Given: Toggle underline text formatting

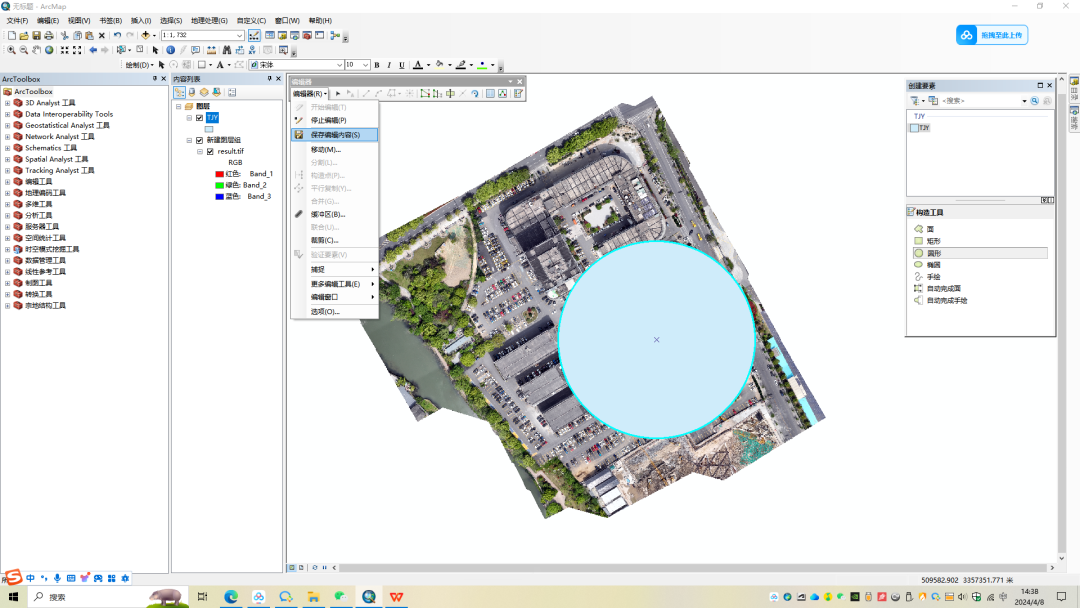Looking at the screenshot, I should point(402,65).
